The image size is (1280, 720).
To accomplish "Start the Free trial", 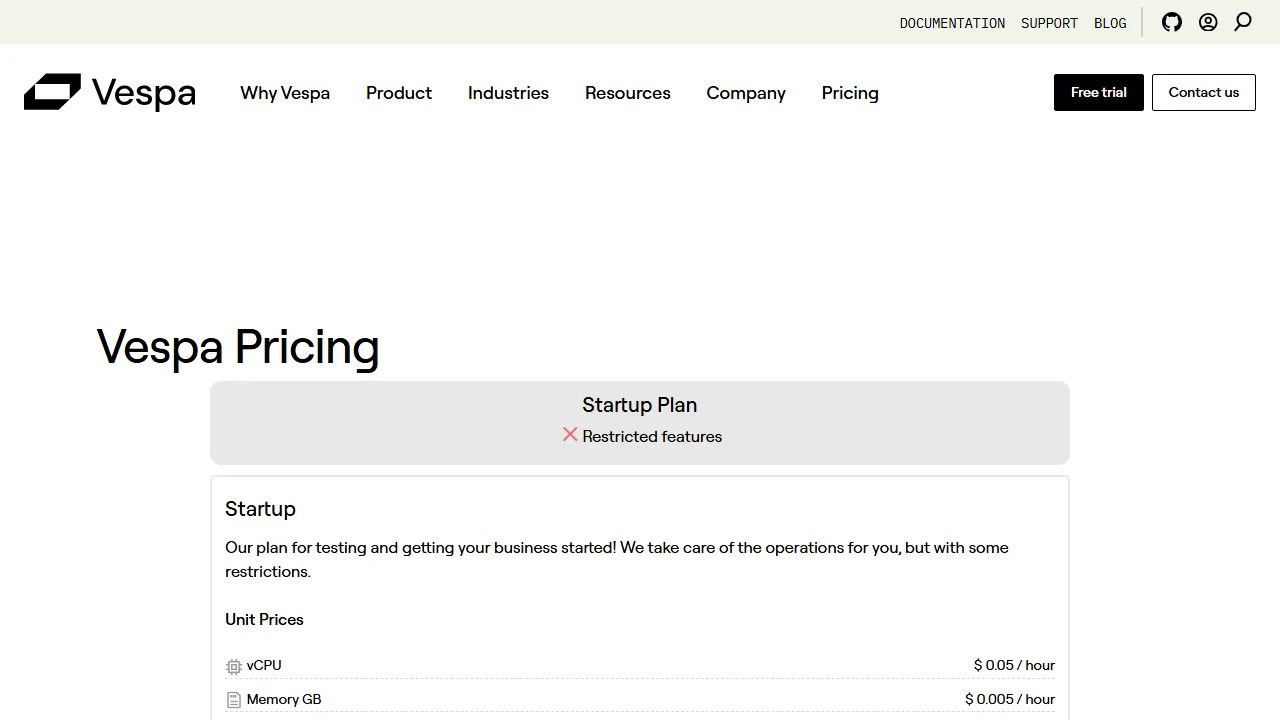I will click(x=1099, y=92).
